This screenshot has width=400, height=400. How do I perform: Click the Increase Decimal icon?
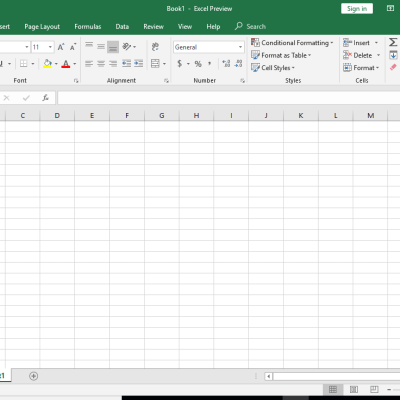pos(226,63)
